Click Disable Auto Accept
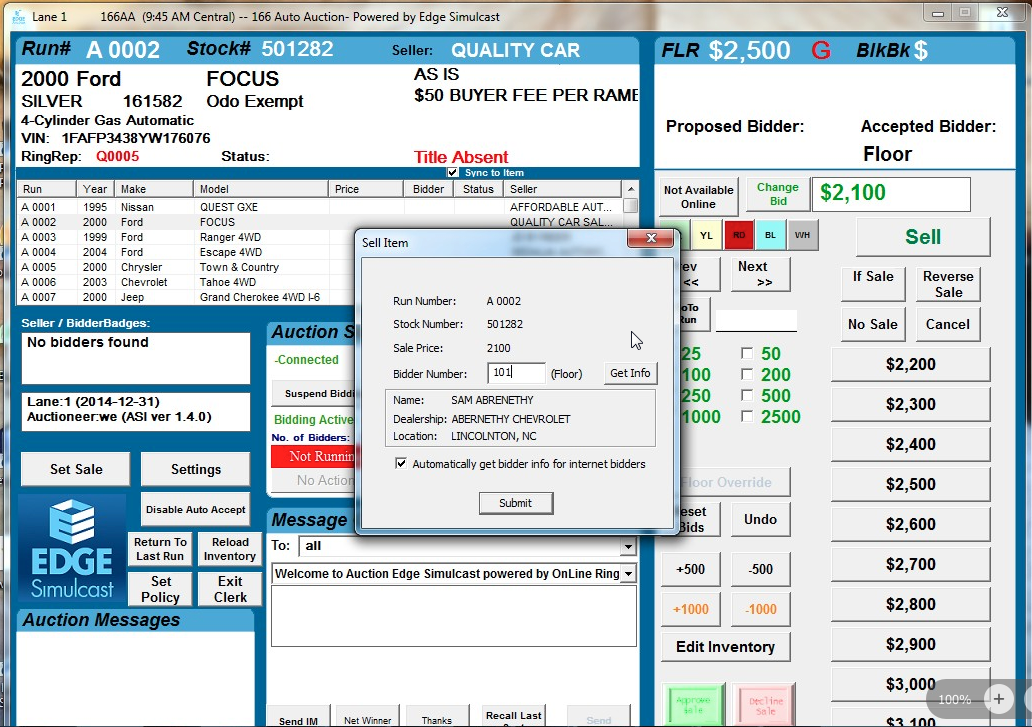Viewport: 1032px width, 727px height. [195, 510]
